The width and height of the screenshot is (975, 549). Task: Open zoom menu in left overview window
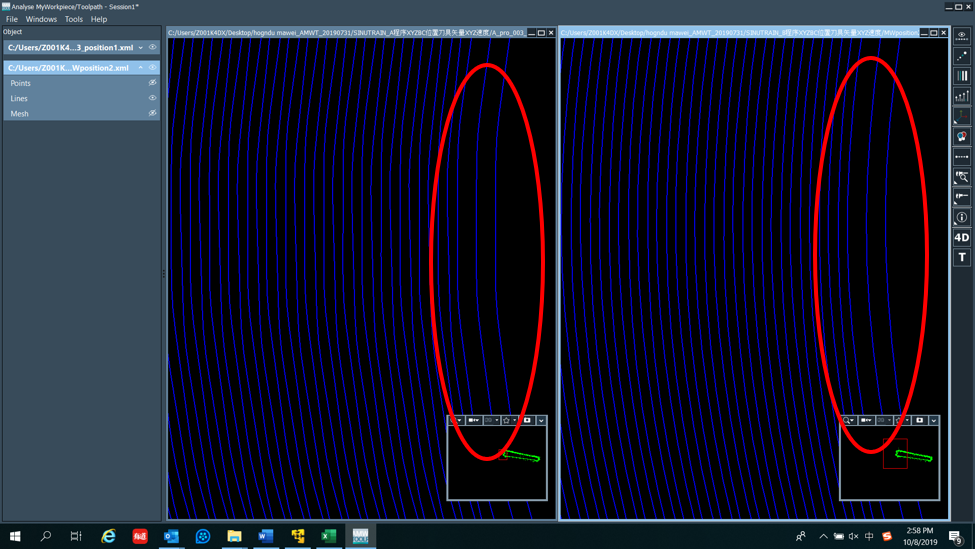pyautogui.click(x=456, y=420)
